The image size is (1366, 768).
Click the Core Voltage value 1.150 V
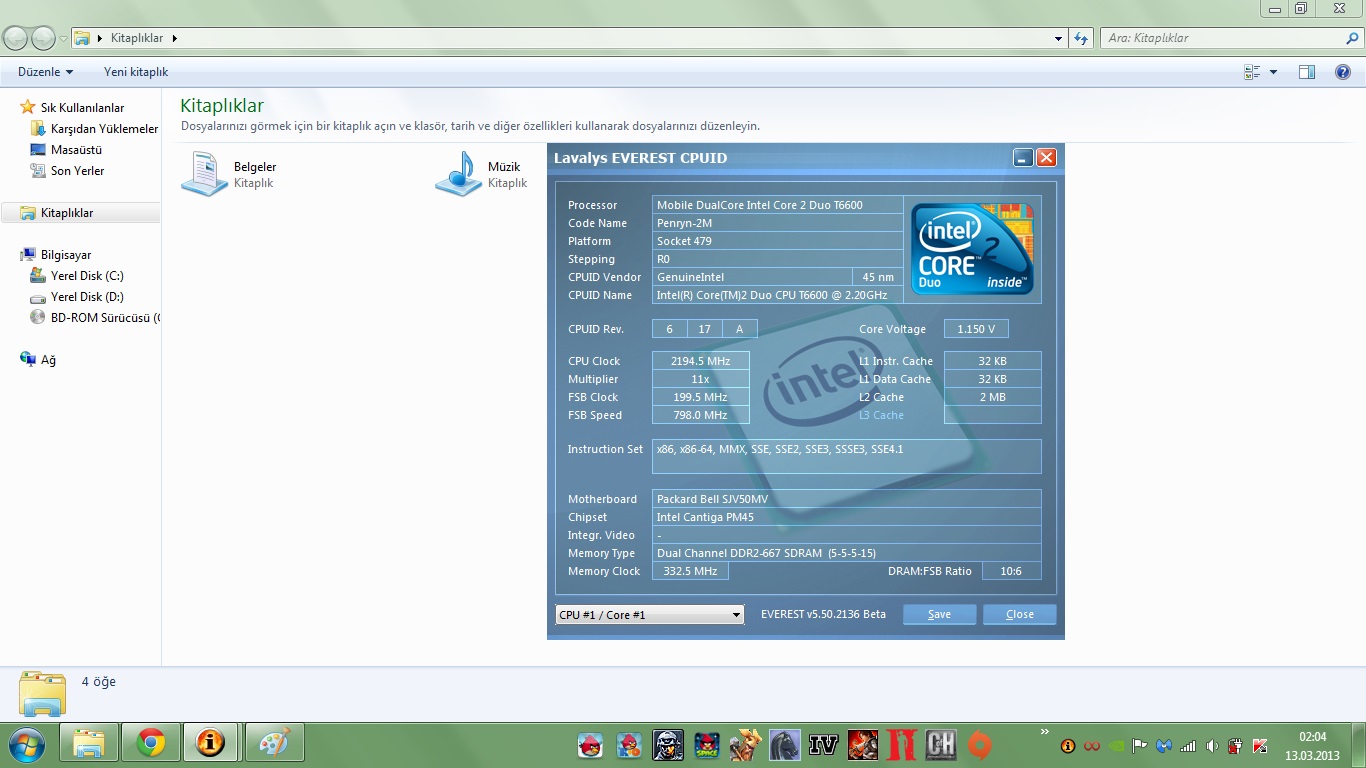pos(976,329)
